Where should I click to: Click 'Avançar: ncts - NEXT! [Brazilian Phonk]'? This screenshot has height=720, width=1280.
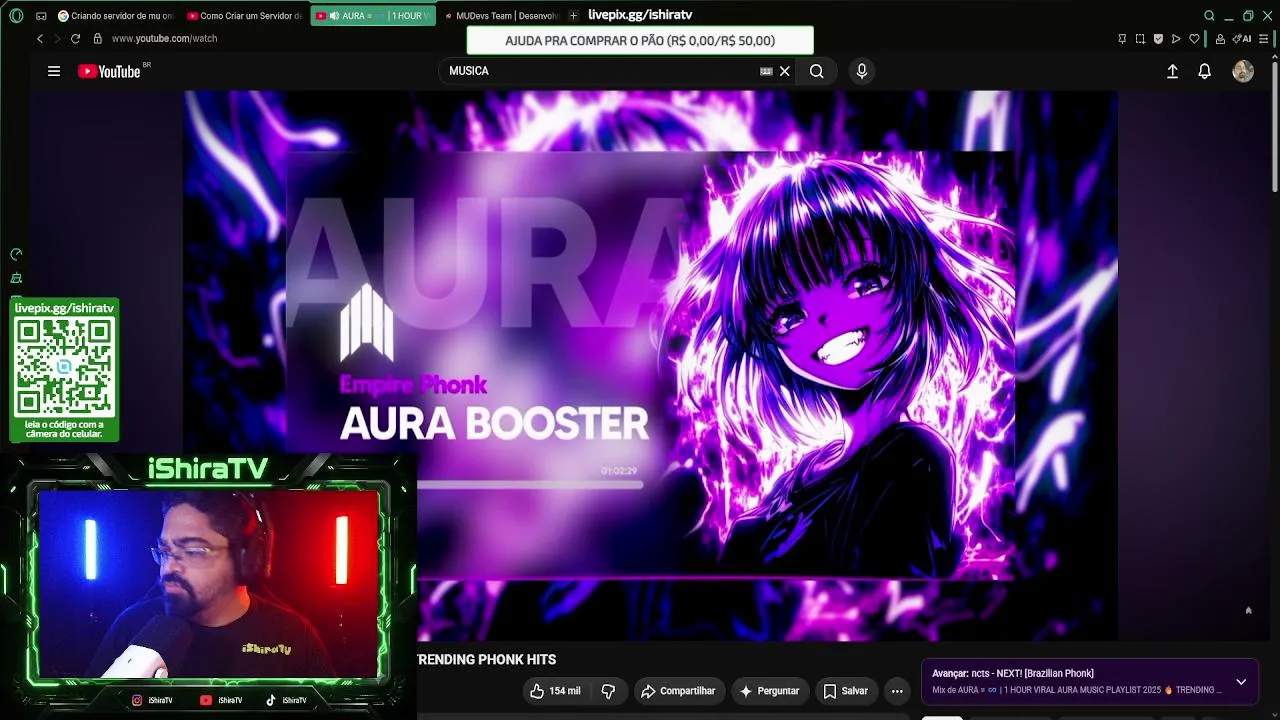pyautogui.click(x=1013, y=674)
